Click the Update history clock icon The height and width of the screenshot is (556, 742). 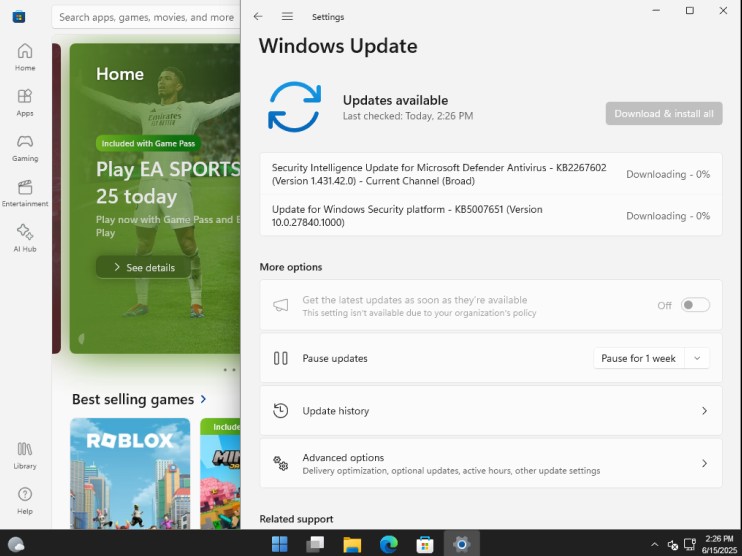(x=281, y=411)
